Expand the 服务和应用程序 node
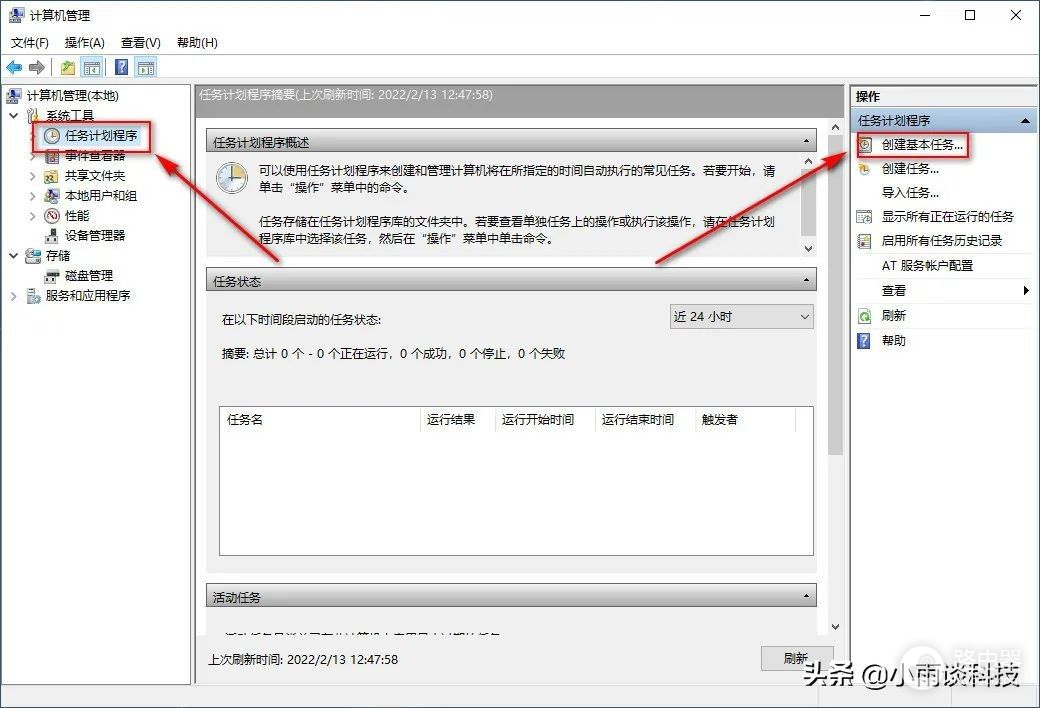 point(13,296)
